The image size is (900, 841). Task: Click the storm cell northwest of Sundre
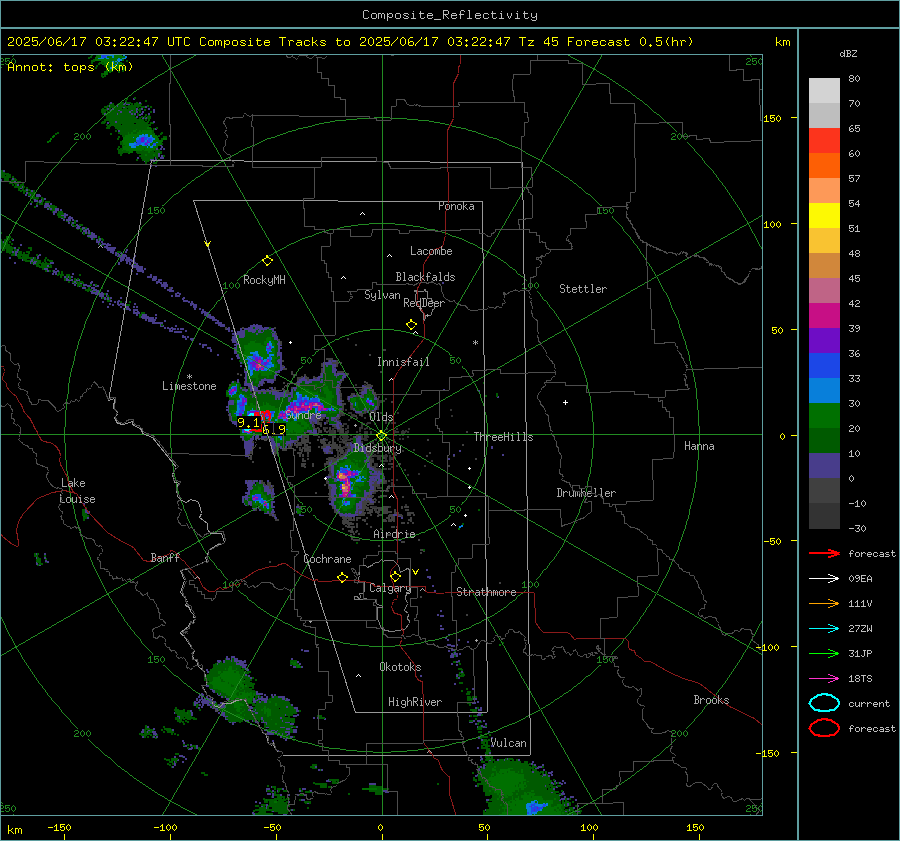(x=259, y=355)
